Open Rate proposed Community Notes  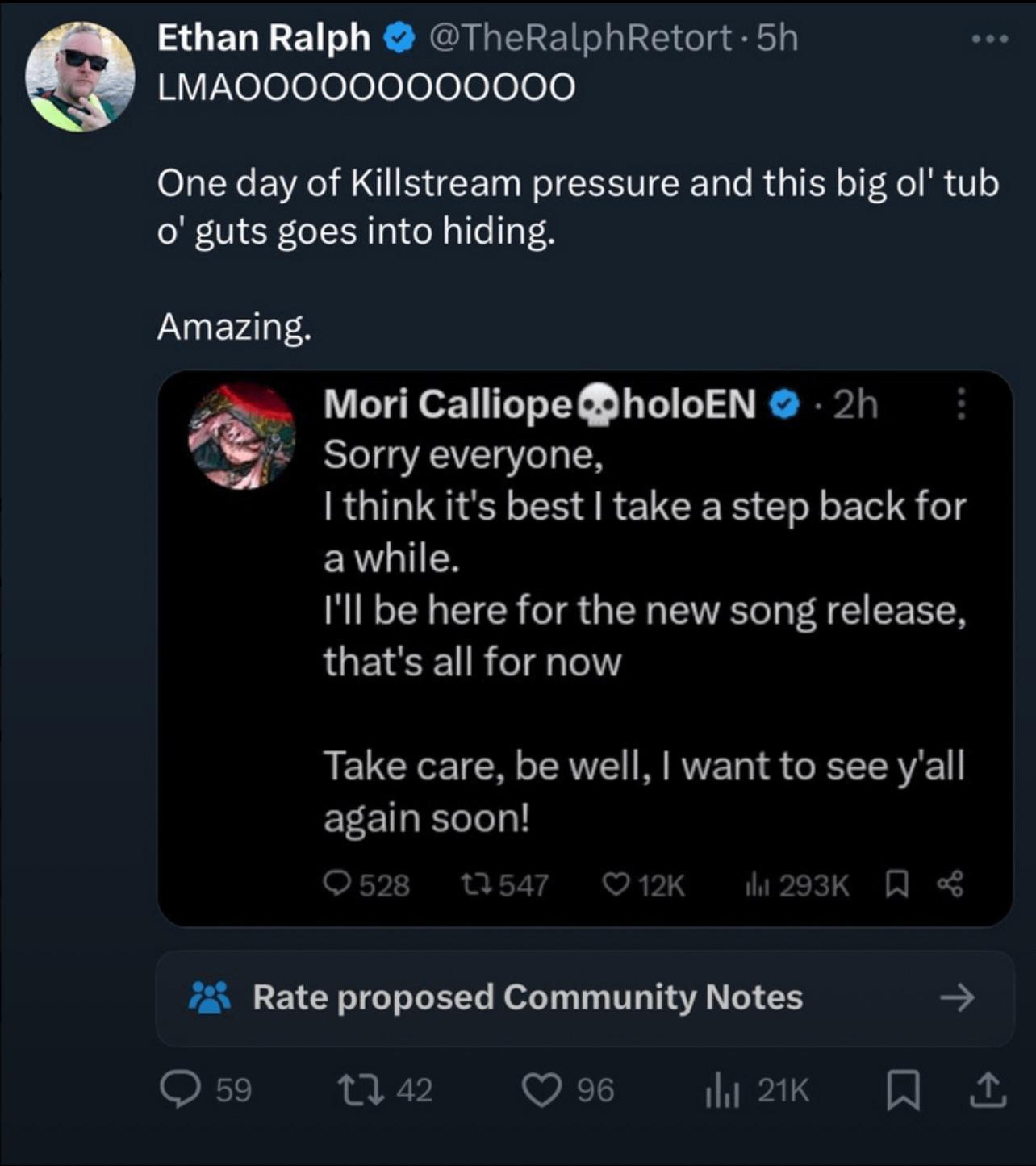527,997
